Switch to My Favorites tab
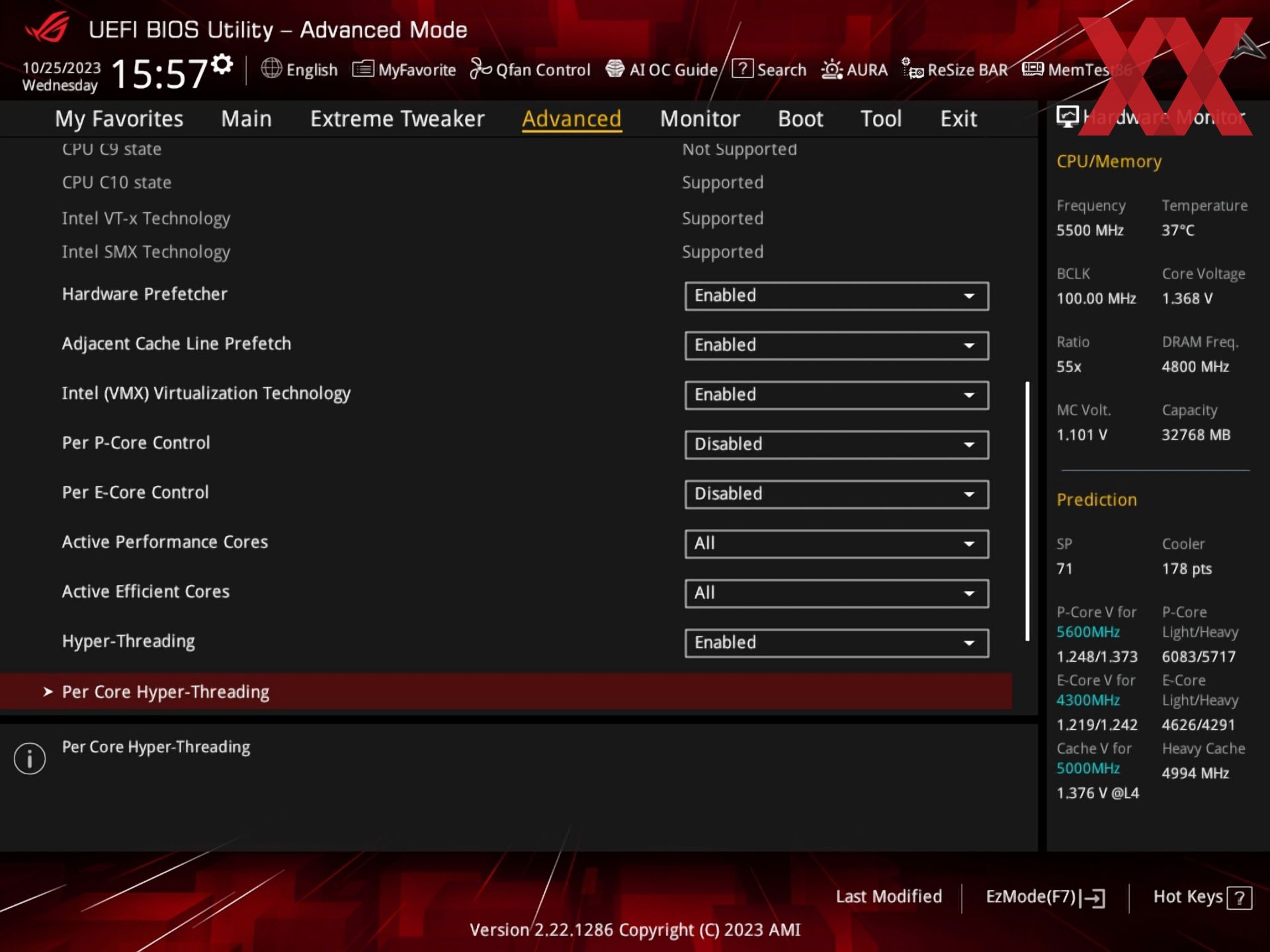 pyautogui.click(x=119, y=118)
